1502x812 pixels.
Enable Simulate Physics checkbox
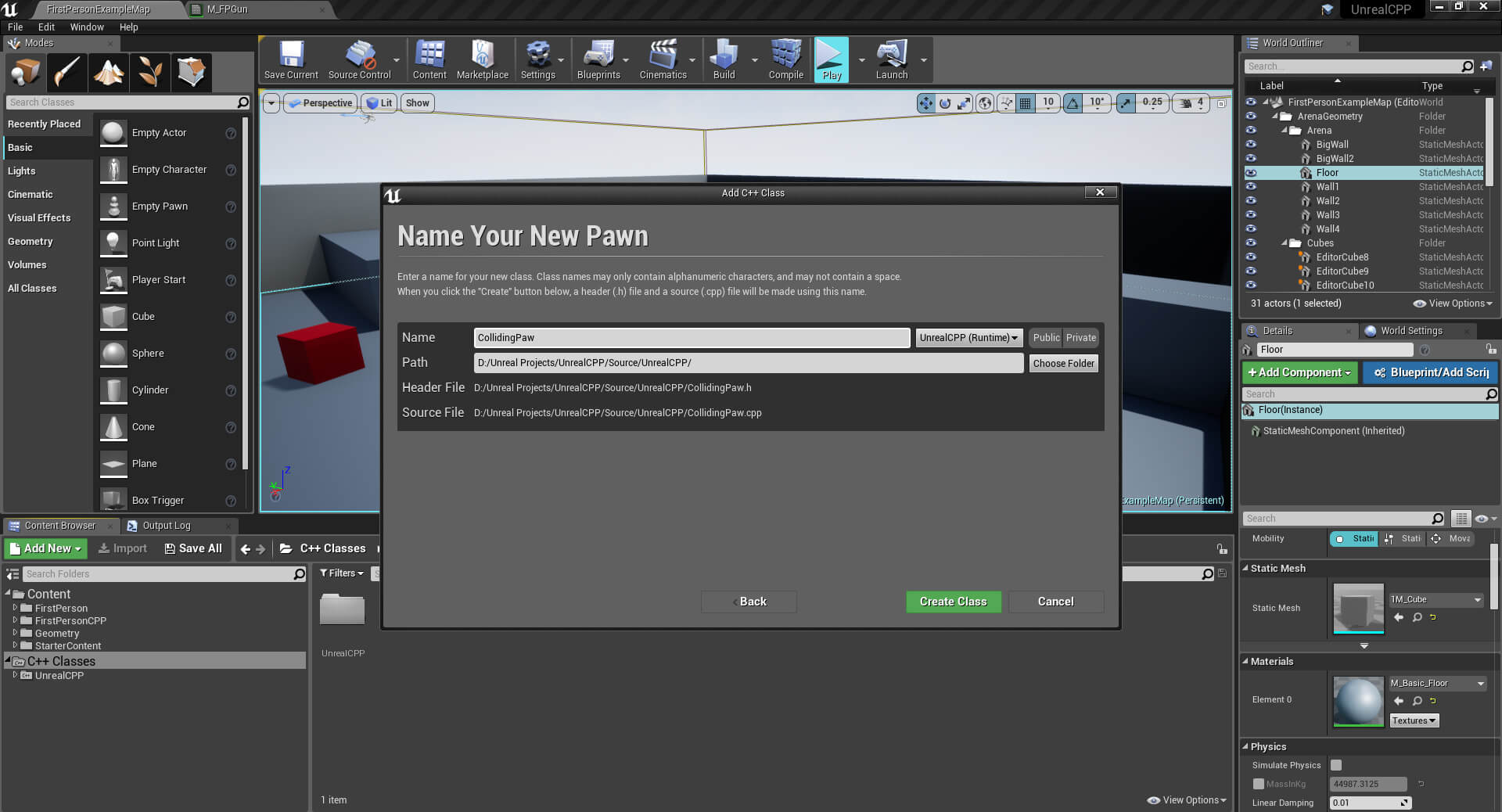click(1336, 765)
